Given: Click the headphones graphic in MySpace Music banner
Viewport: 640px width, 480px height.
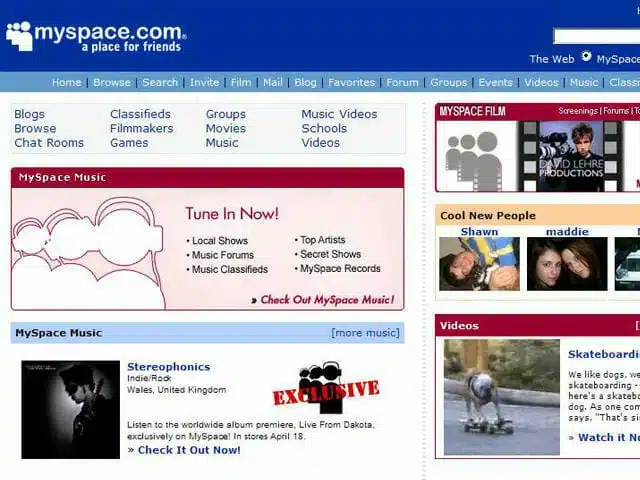Looking at the screenshot, I should [x=90, y=251].
